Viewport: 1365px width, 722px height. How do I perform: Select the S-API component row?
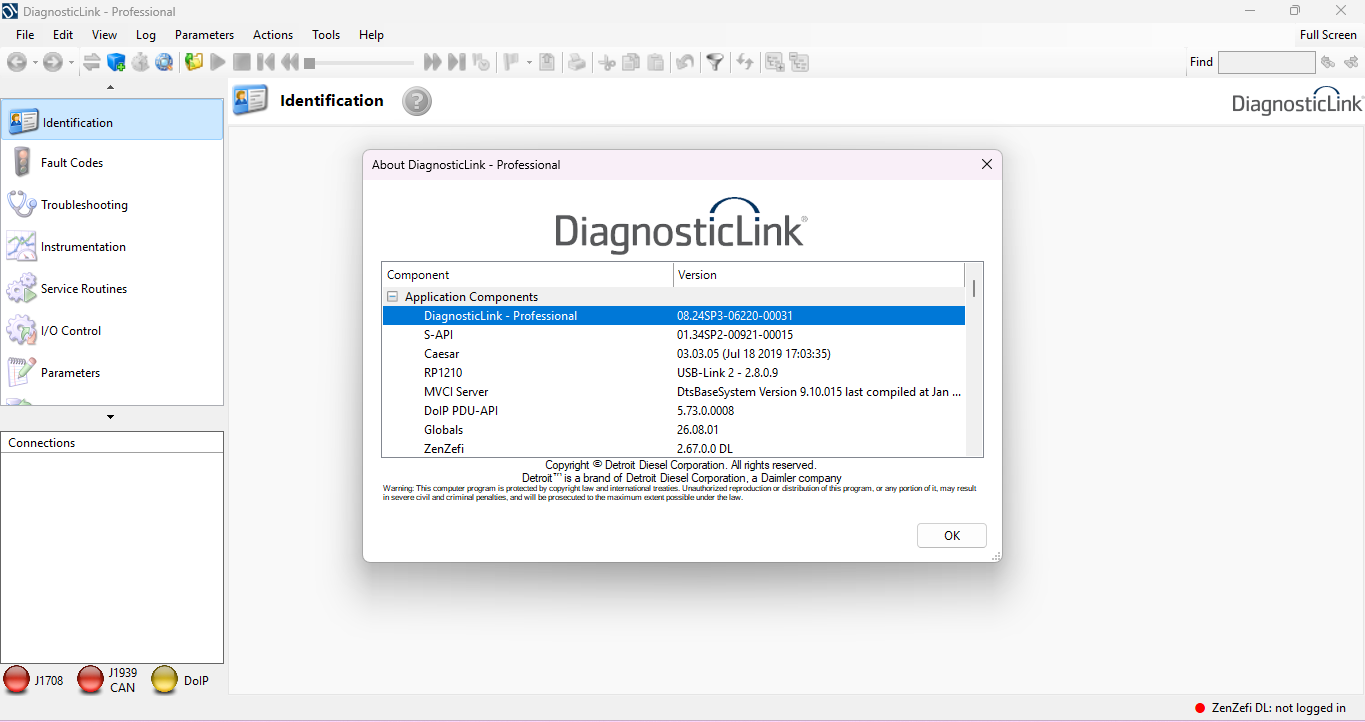pyautogui.click(x=674, y=335)
